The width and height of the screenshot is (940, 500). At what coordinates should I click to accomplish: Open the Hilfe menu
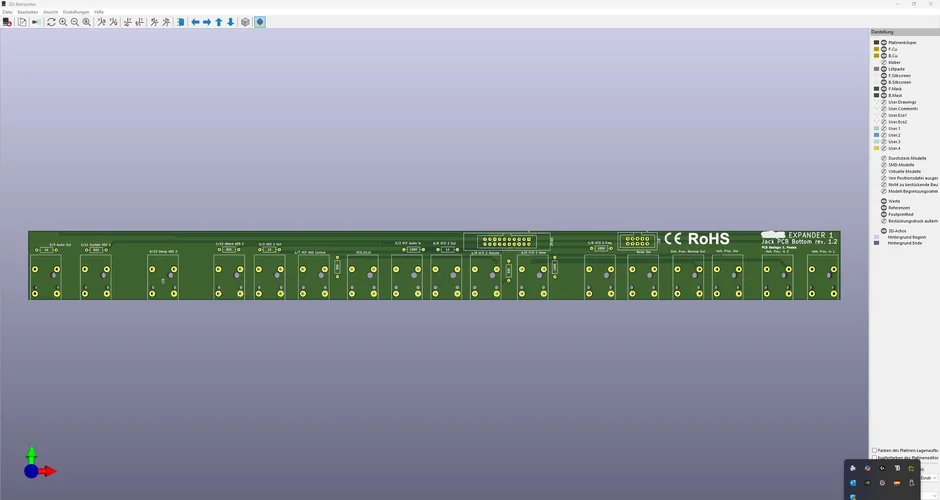point(99,12)
